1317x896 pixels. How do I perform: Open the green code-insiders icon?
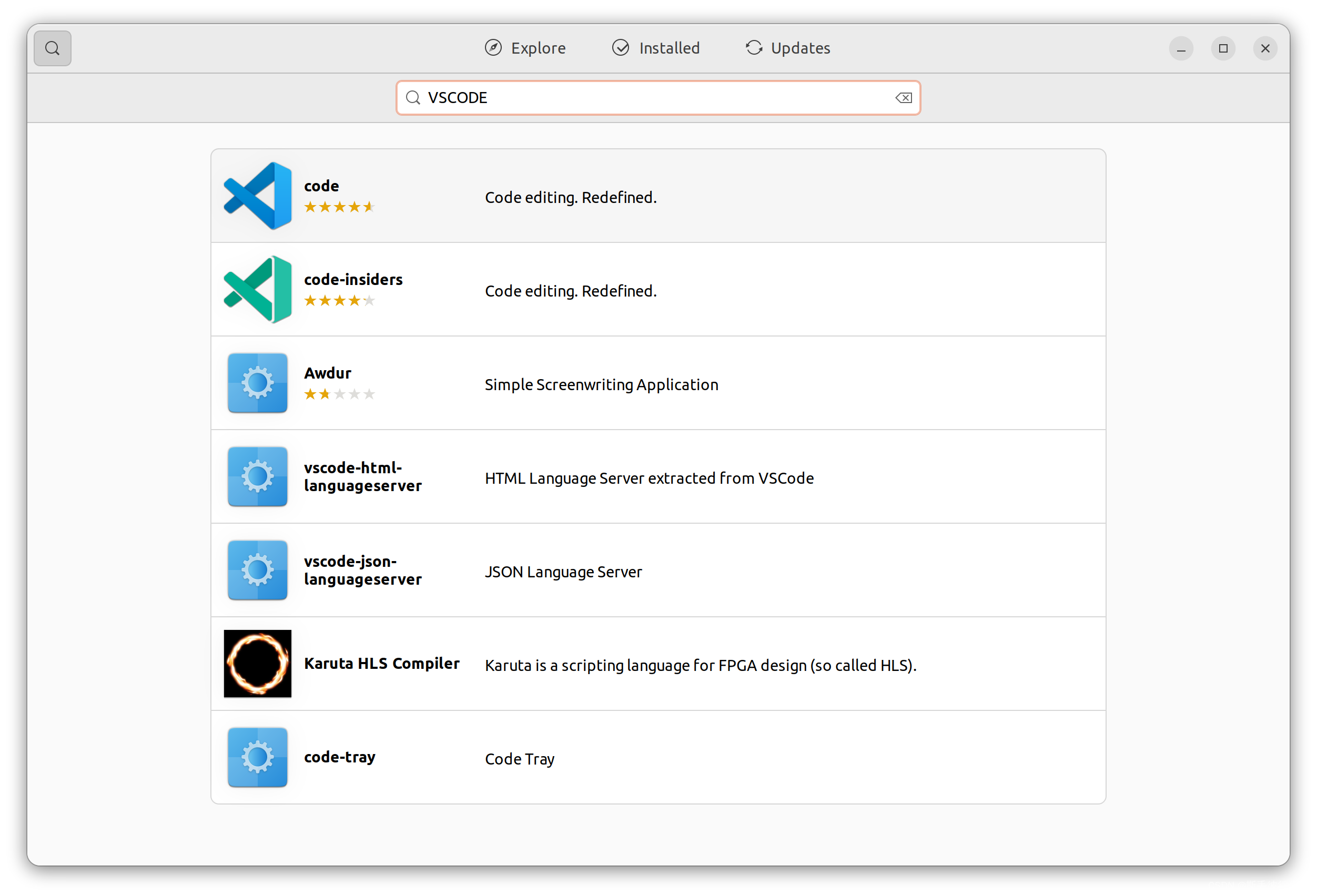click(258, 289)
